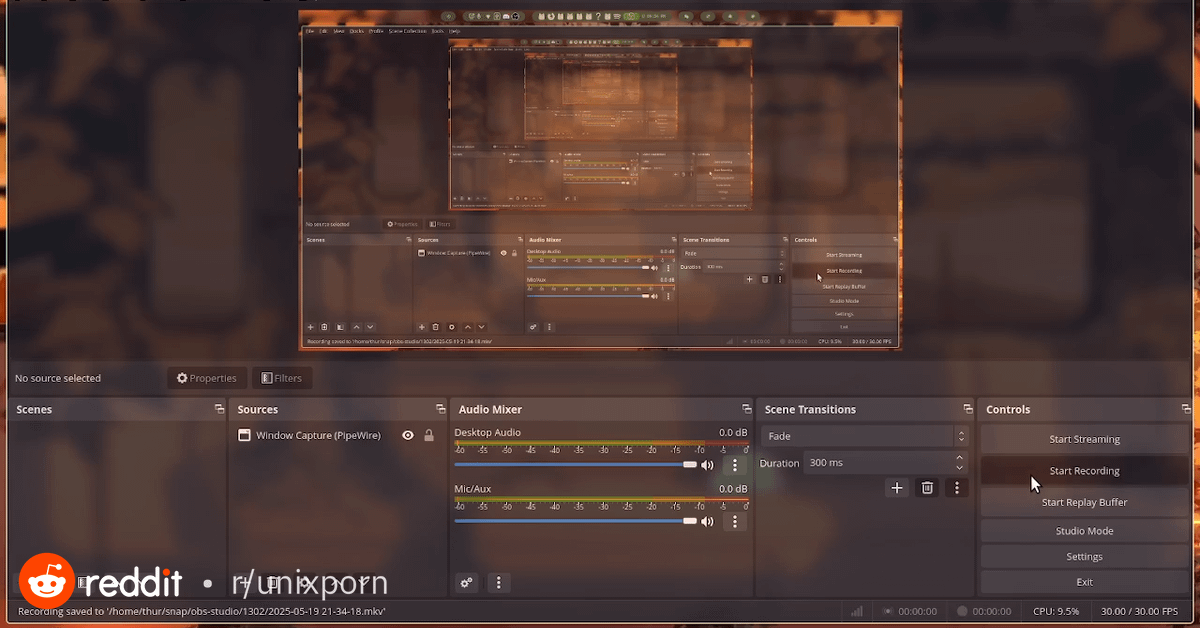Select the Window Capture (PipeWire) source

click(x=318, y=435)
